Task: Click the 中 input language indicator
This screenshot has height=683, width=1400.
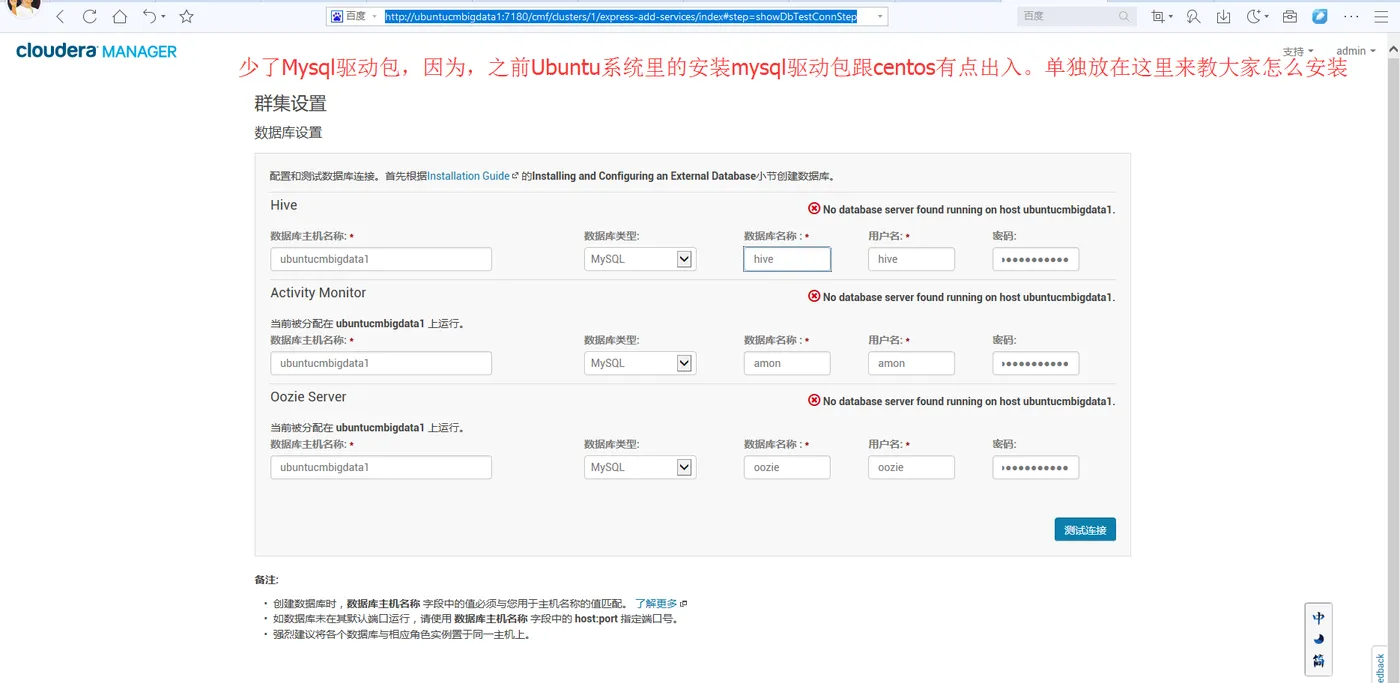Action: (1319, 618)
